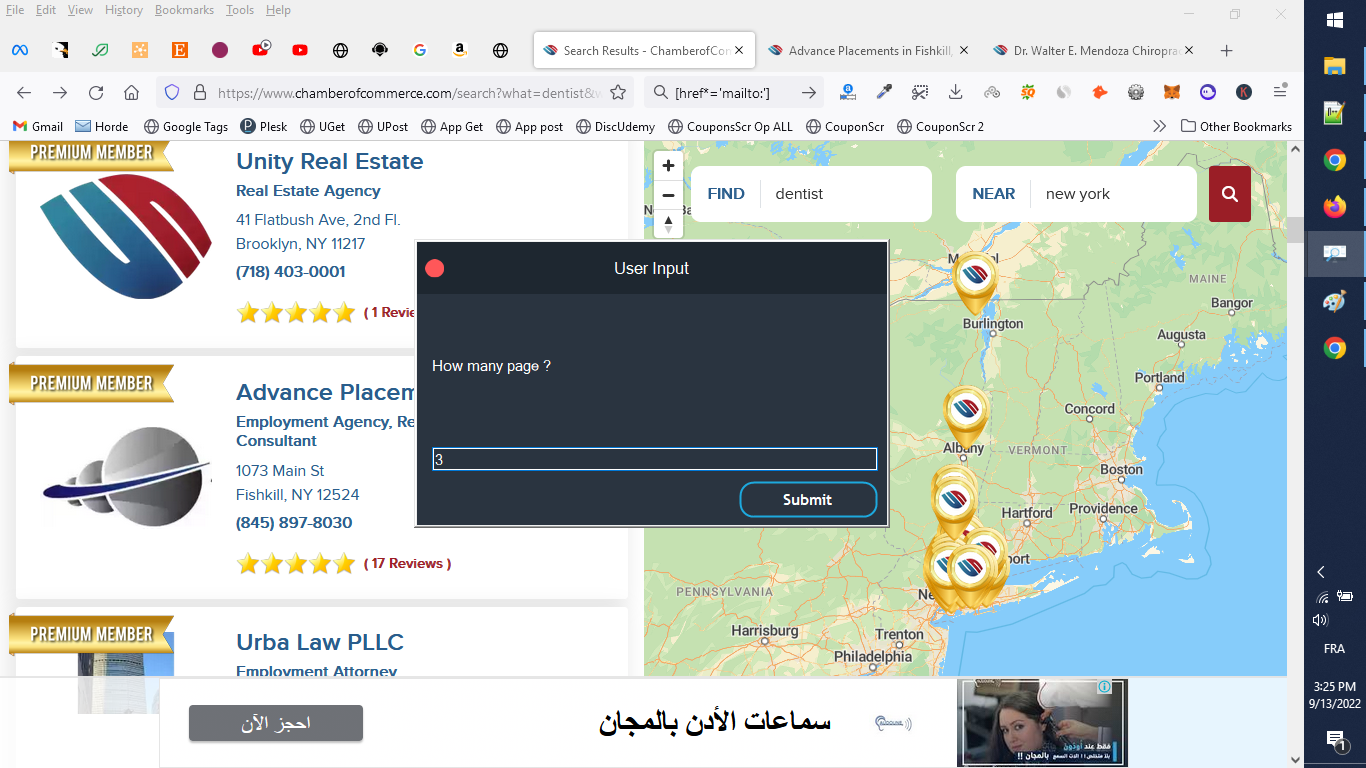Viewport: 1366px width, 768px height.
Task: Open the Firefox downloads arrow icon
Action: [x=955, y=92]
